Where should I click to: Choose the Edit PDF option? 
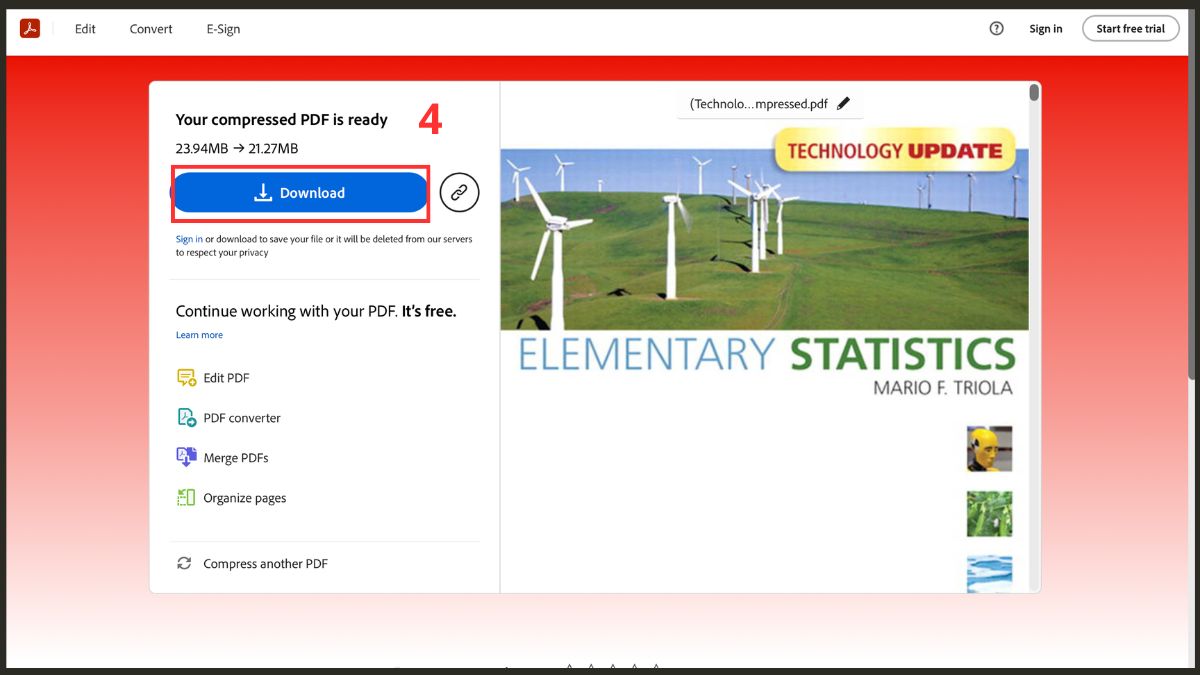tap(226, 378)
